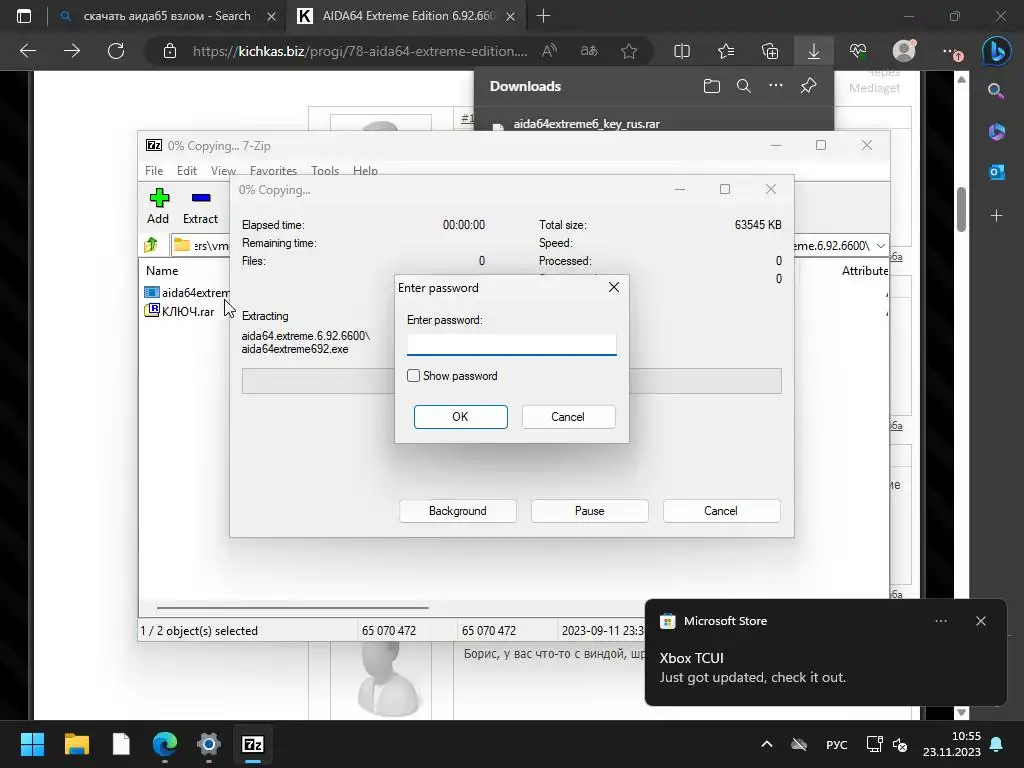Open the 7-Zip Help menu

click(x=365, y=170)
